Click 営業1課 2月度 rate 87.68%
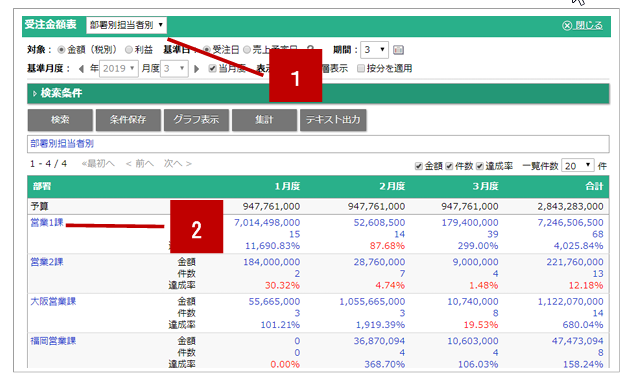Viewport: 640px width, 386px height. coord(387,246)
